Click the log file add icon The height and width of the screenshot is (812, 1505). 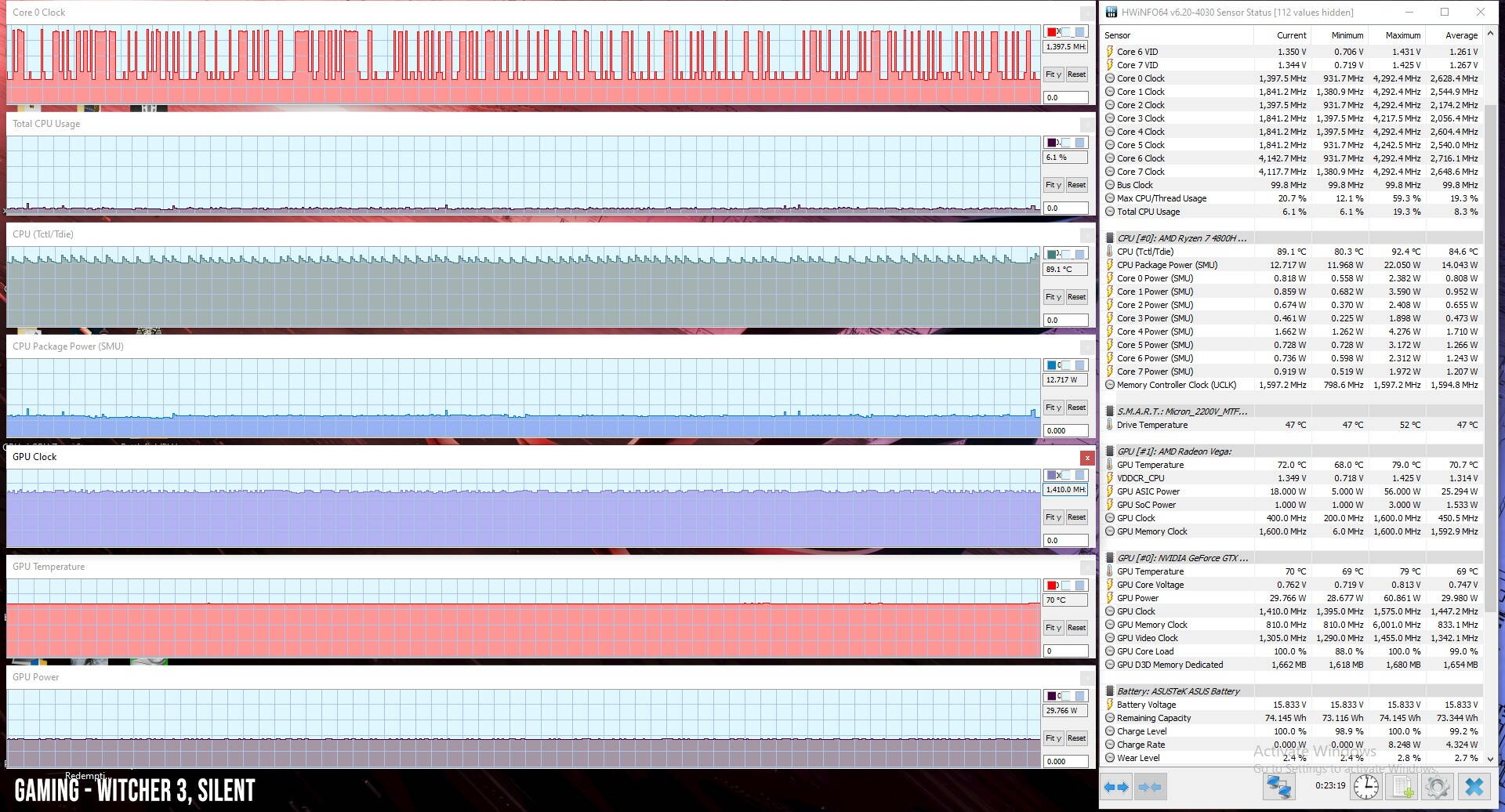click(1403, 787)
